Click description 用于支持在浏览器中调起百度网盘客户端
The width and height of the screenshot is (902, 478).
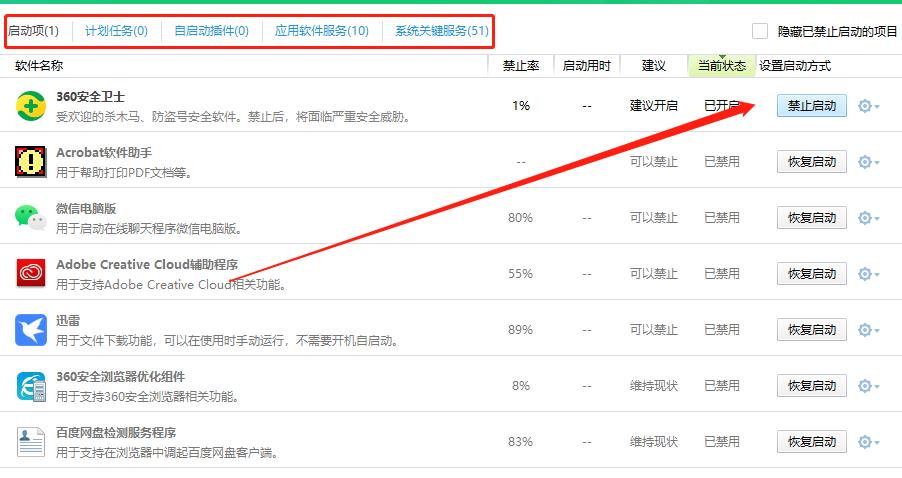[167, 453]
